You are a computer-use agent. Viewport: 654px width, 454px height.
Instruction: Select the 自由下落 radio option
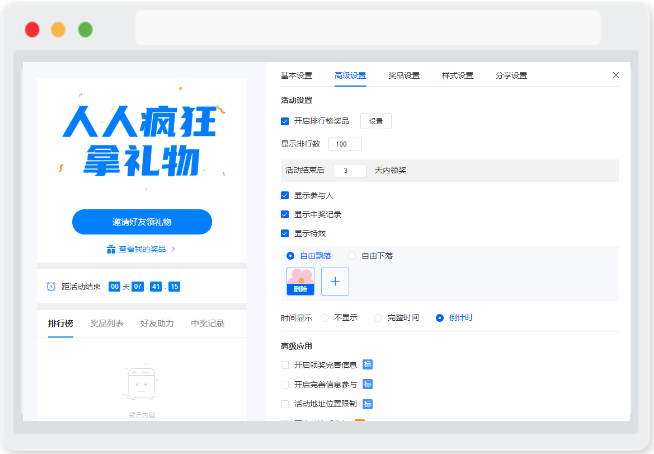coord(352,256)
